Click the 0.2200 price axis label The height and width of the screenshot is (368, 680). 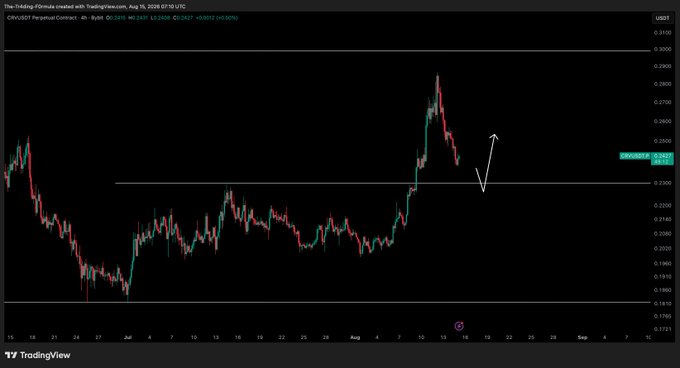pyautogui.click(x=662, y=205)
